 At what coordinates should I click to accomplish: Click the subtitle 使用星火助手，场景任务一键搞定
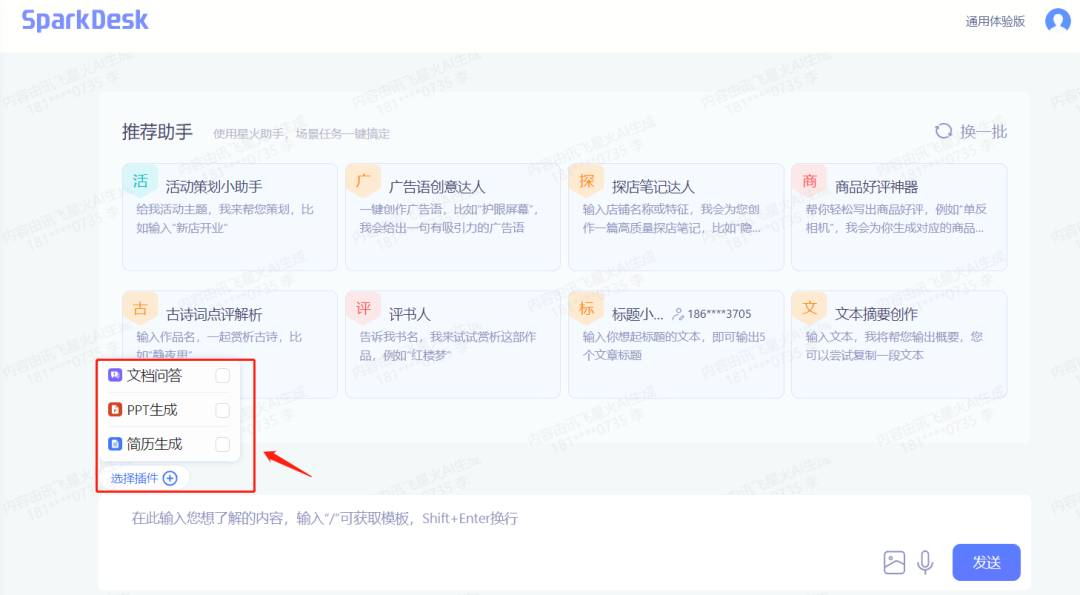pyautogui.click(x=301, y=134)
